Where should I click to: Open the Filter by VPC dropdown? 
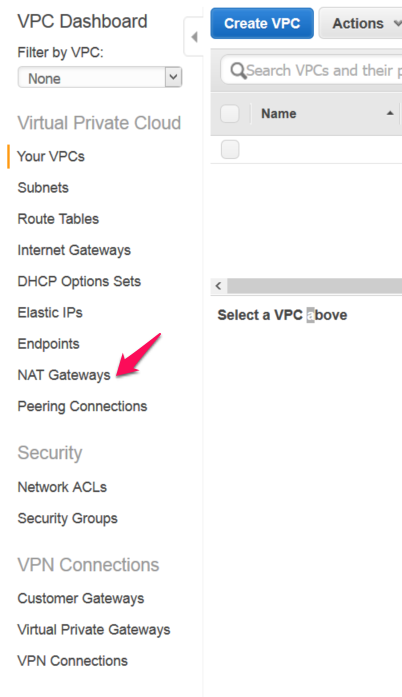[100, 78]
